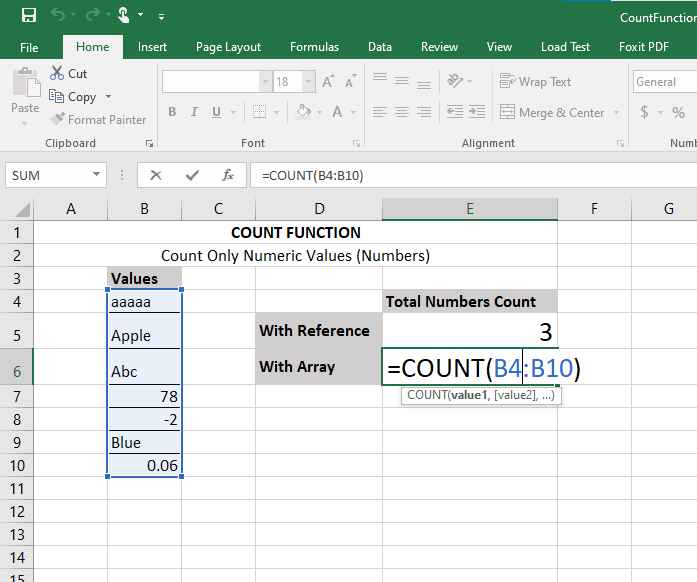697x582 pixels.
Task: Click the Undo arrow icon
Action: pos(58,15)
